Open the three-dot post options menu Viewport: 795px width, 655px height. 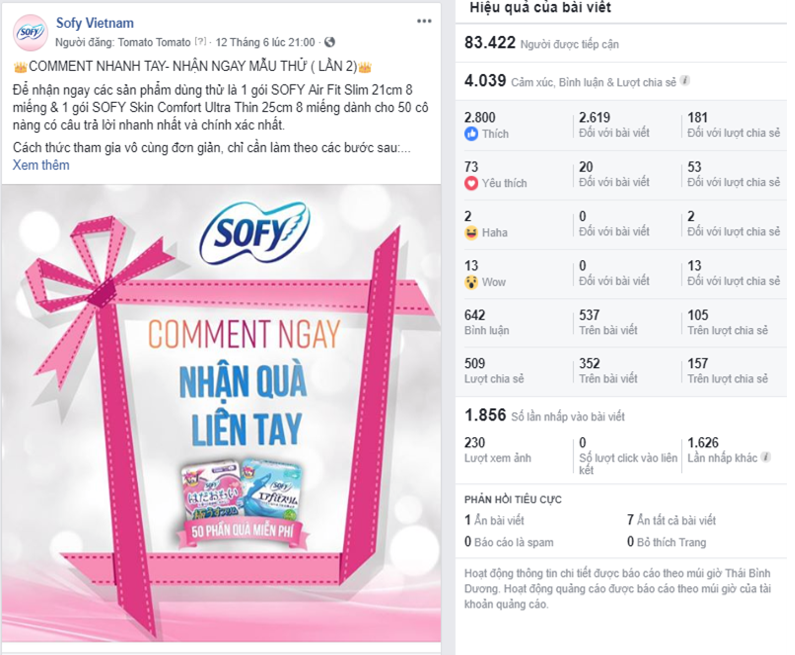coord(424,21)
